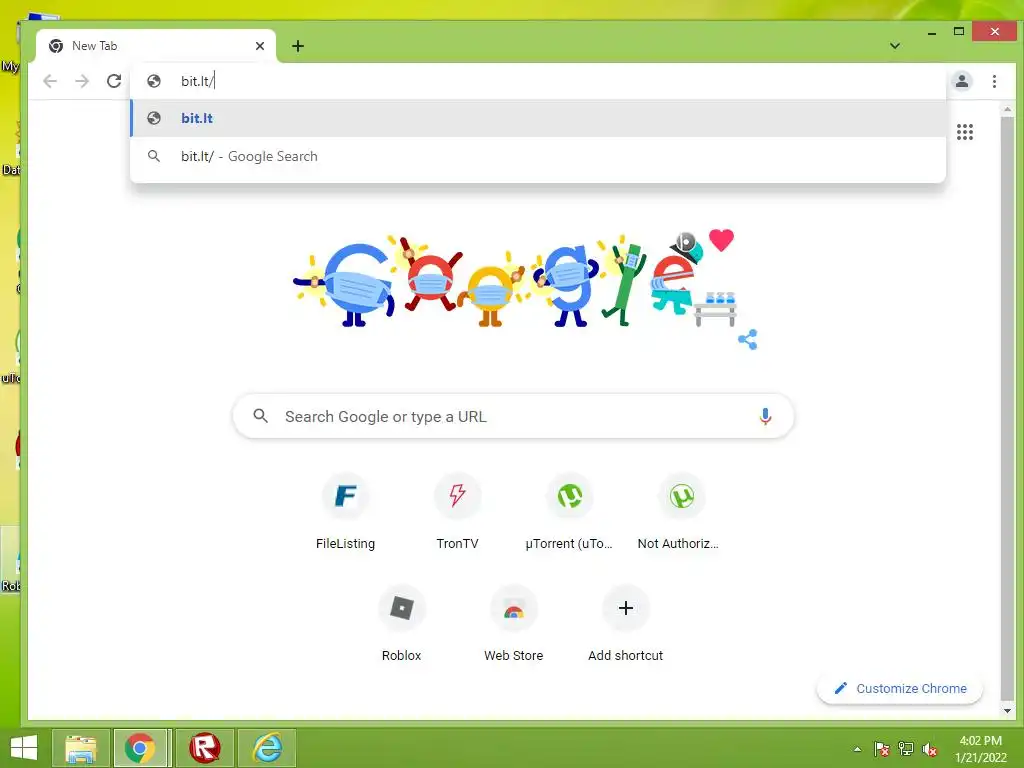Viewport: 1024px width, 768px height.
Task: Open Chrome three-dot menu
Action: pos(994,81)
